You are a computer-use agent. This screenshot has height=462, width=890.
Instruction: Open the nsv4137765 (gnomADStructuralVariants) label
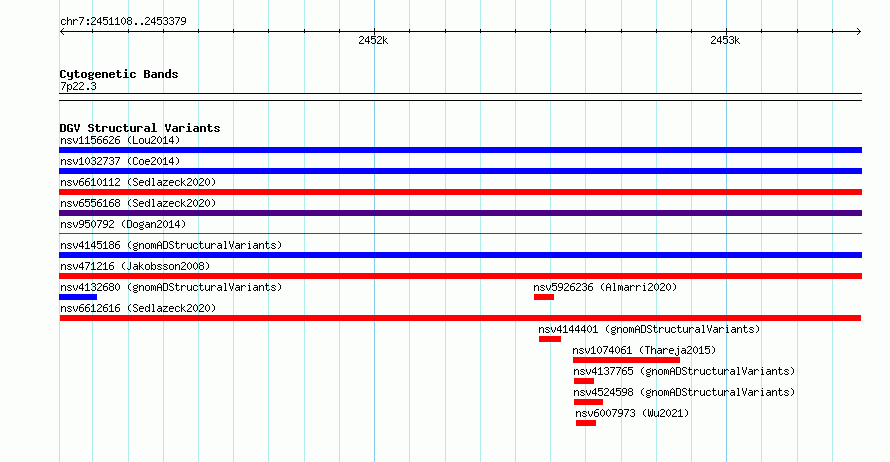pyautogui.click(x=684, y=371)
